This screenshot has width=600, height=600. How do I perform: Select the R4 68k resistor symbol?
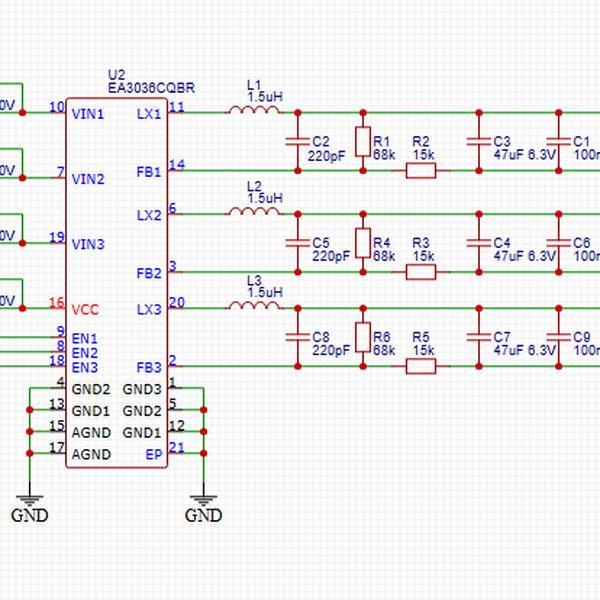point(363,243)
